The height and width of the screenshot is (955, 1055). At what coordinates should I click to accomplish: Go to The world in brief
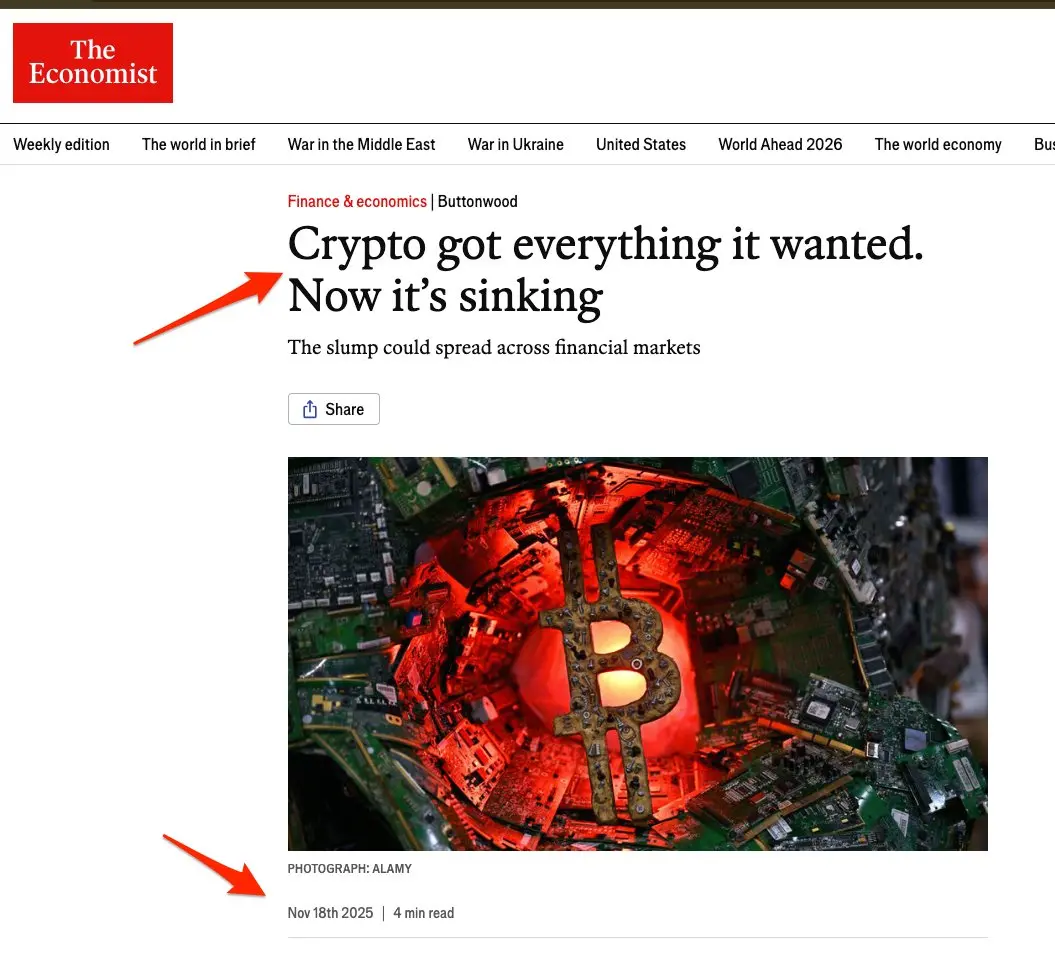tap(198, 145)
